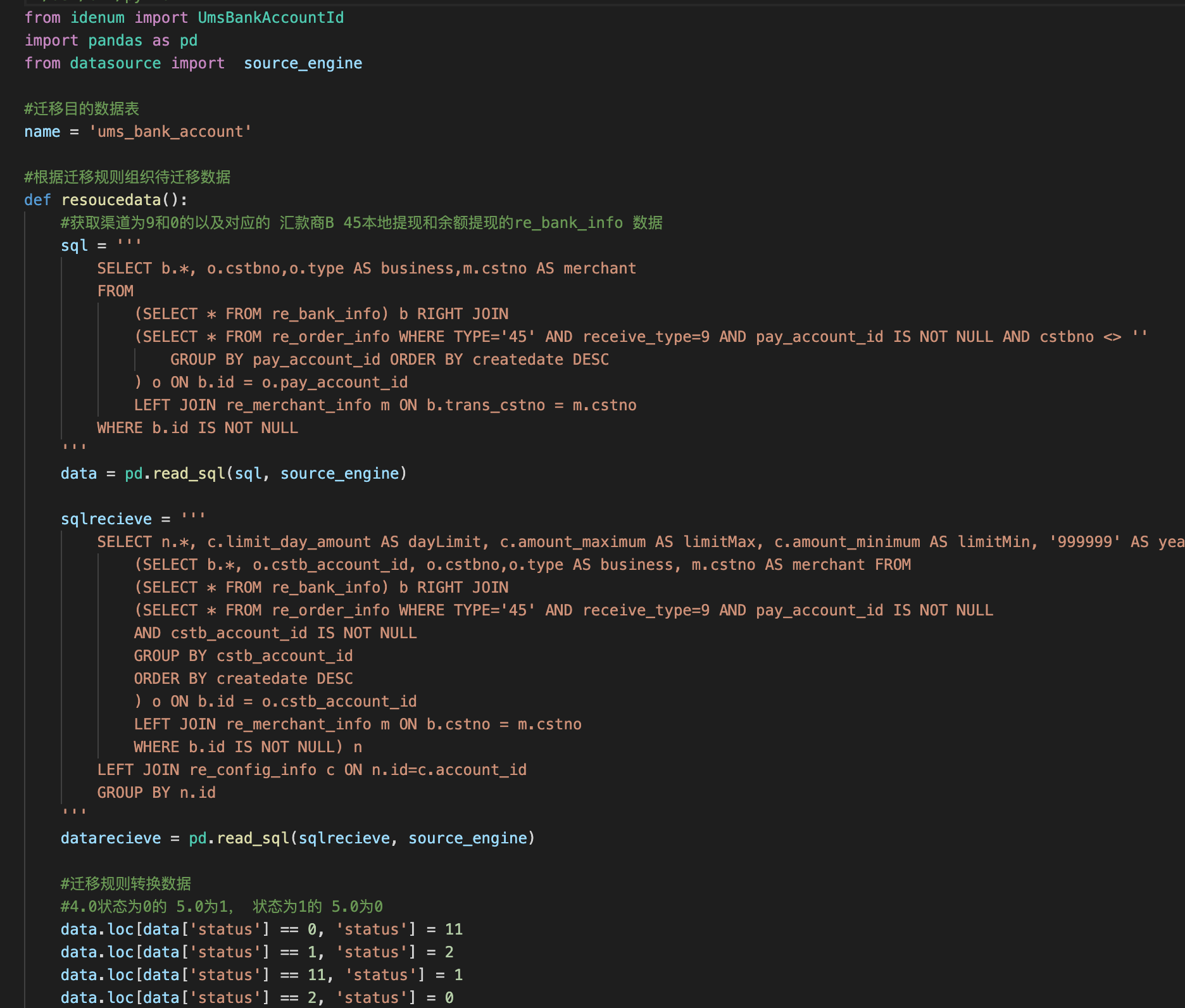Click the line setting status 11 to 1
This screenshot has width=1185, height=1008.
(x=261, y=975)
